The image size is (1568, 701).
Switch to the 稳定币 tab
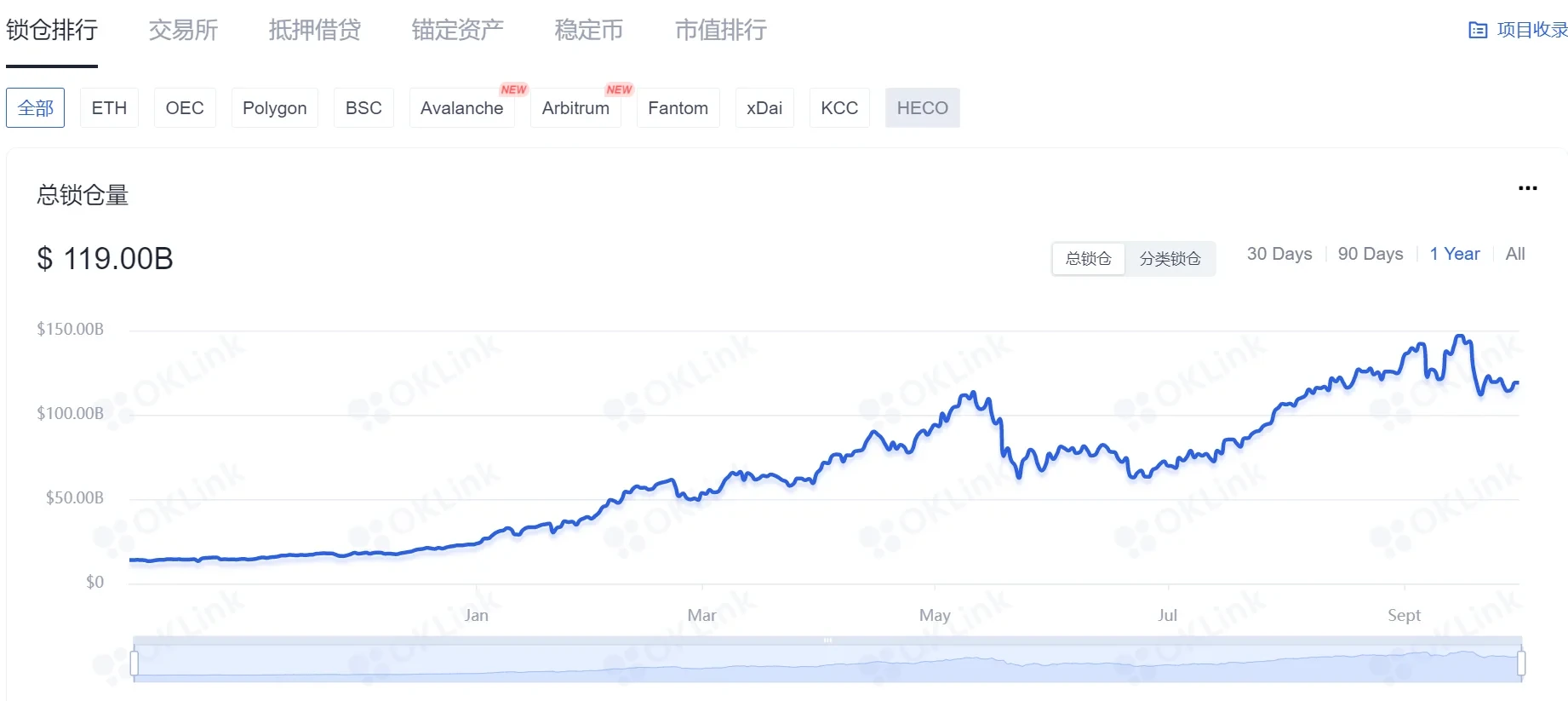[x=589, y=31]
